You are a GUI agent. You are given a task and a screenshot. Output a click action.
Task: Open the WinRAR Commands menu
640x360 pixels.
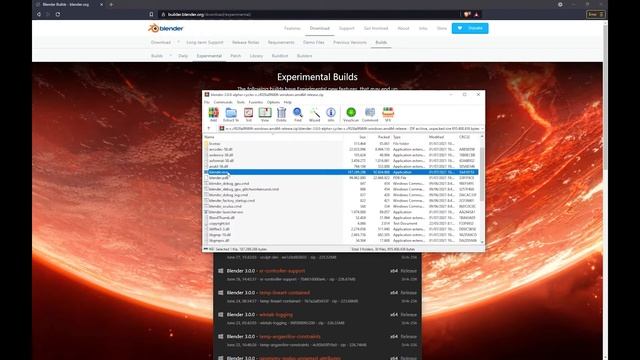223,102
